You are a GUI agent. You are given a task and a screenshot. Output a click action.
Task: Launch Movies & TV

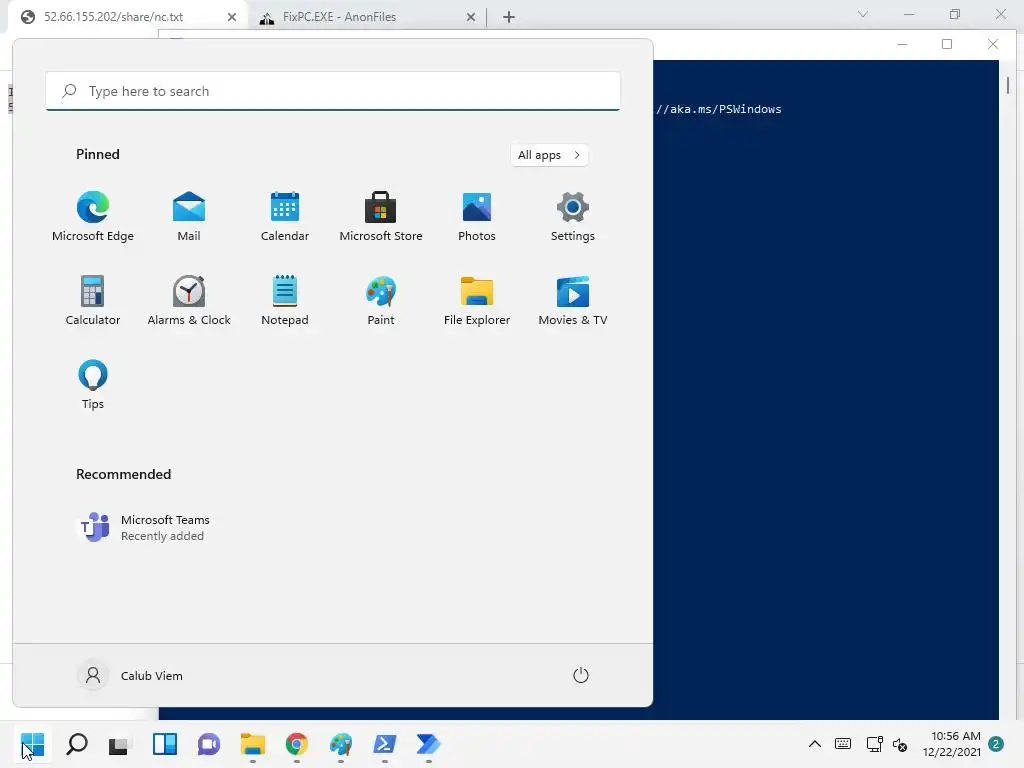pos(573,300)
